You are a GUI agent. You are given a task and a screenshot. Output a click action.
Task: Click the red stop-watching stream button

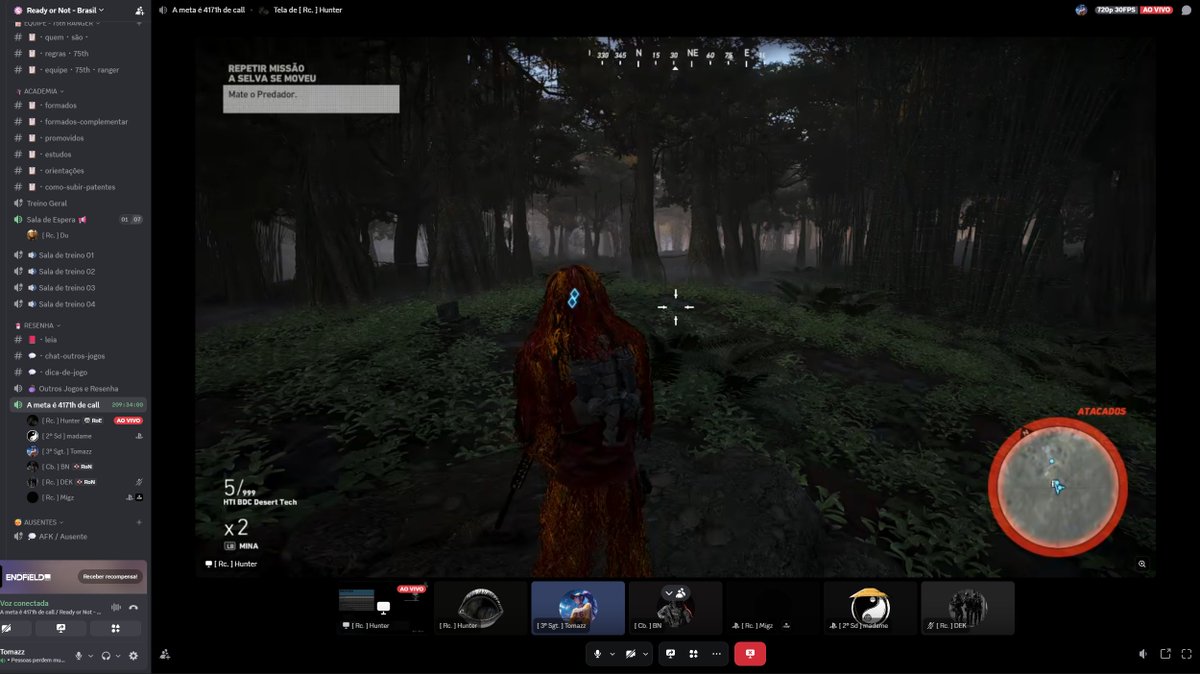(750, 653)
